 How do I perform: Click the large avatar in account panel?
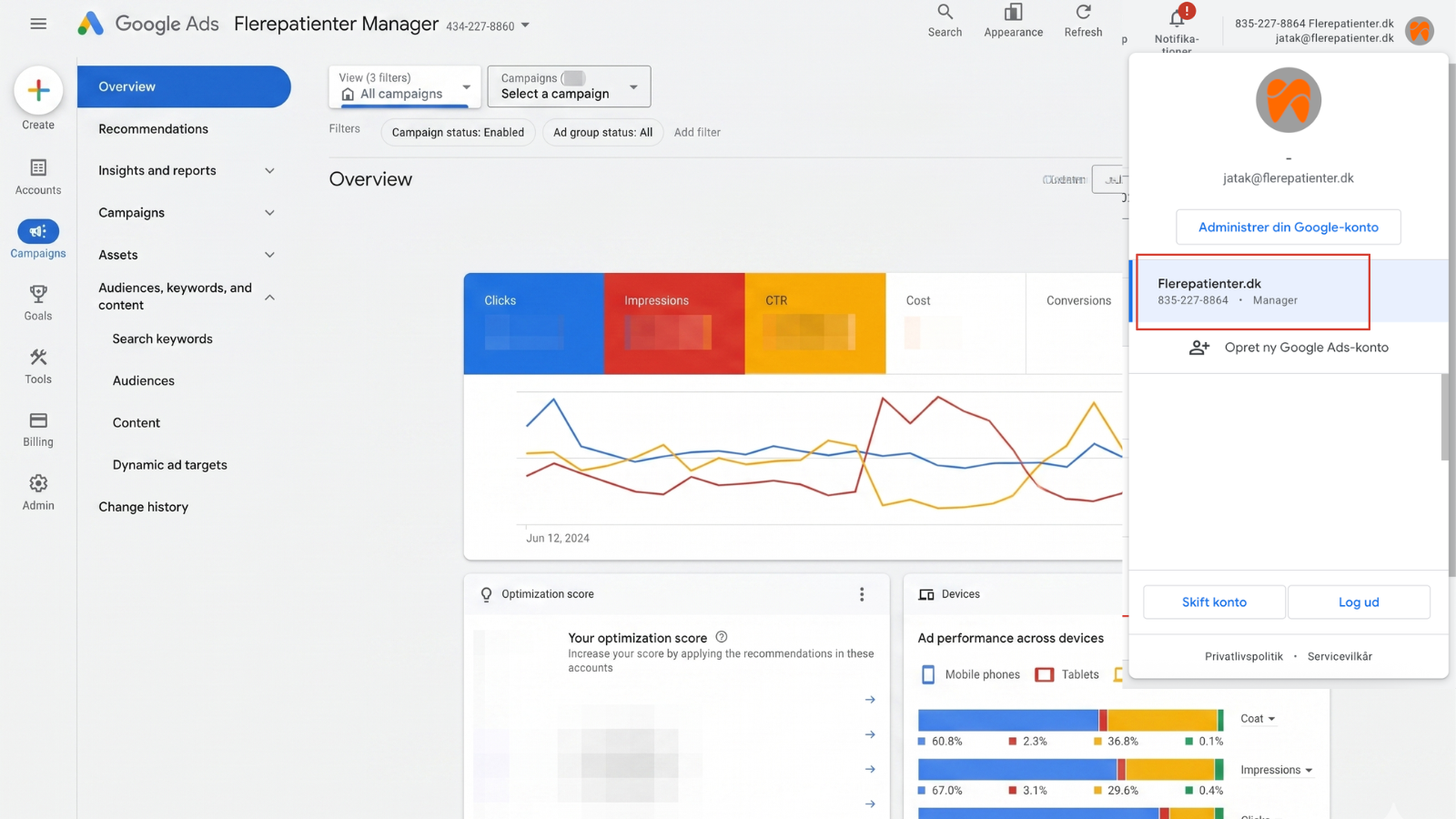1289,100
